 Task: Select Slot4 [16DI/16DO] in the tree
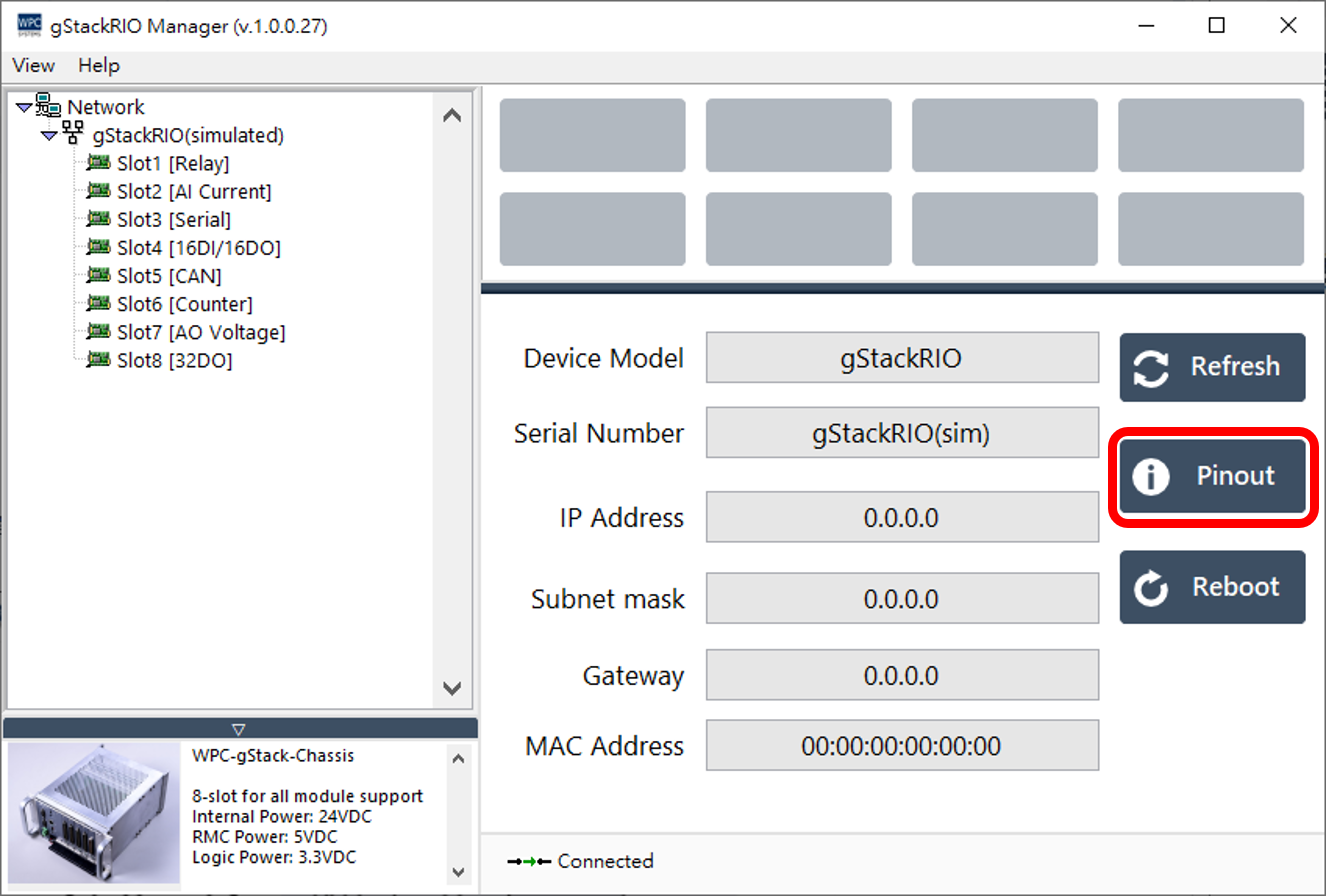tap(198, 248)
